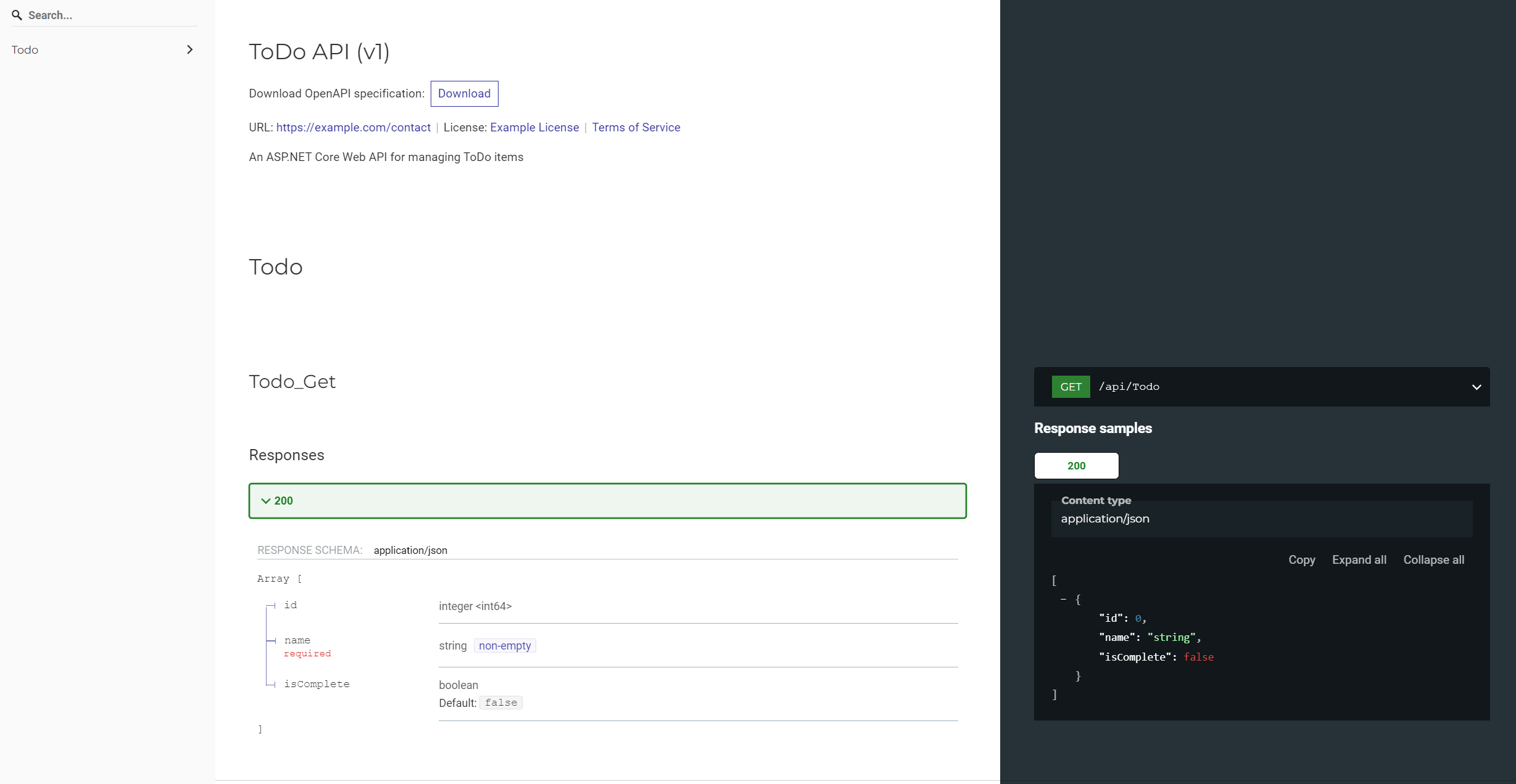Click the Expand all response sample icon
1516x784 pixels.
(x=1359, y=559)
